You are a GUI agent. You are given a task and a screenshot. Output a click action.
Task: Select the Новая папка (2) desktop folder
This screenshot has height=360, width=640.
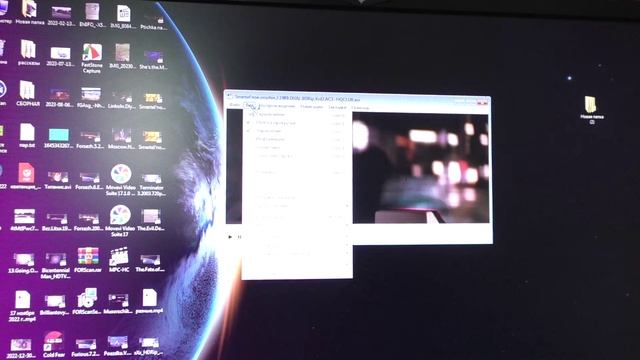tap(591, 109)
